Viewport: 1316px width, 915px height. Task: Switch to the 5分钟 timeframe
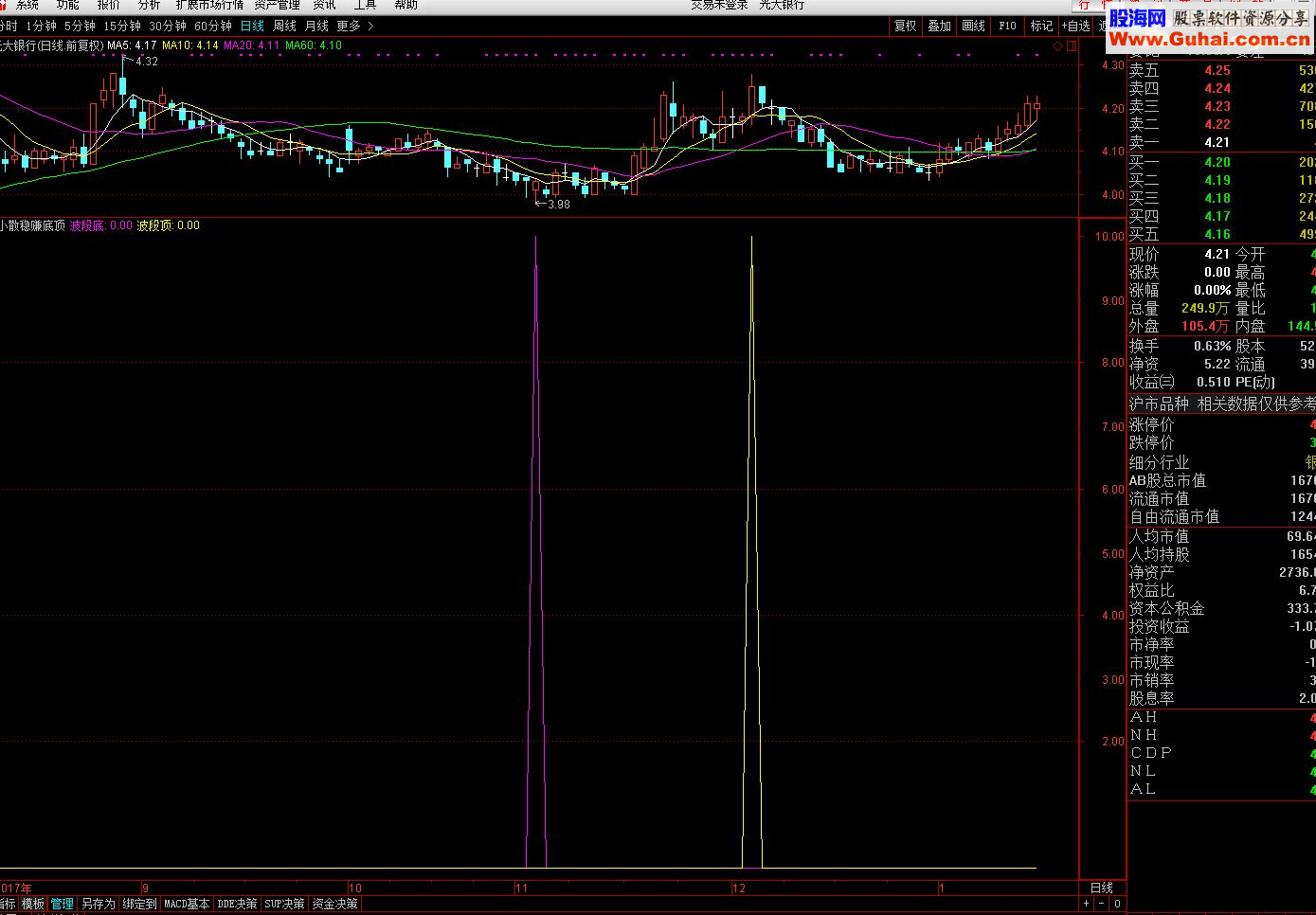coord(80,27)
